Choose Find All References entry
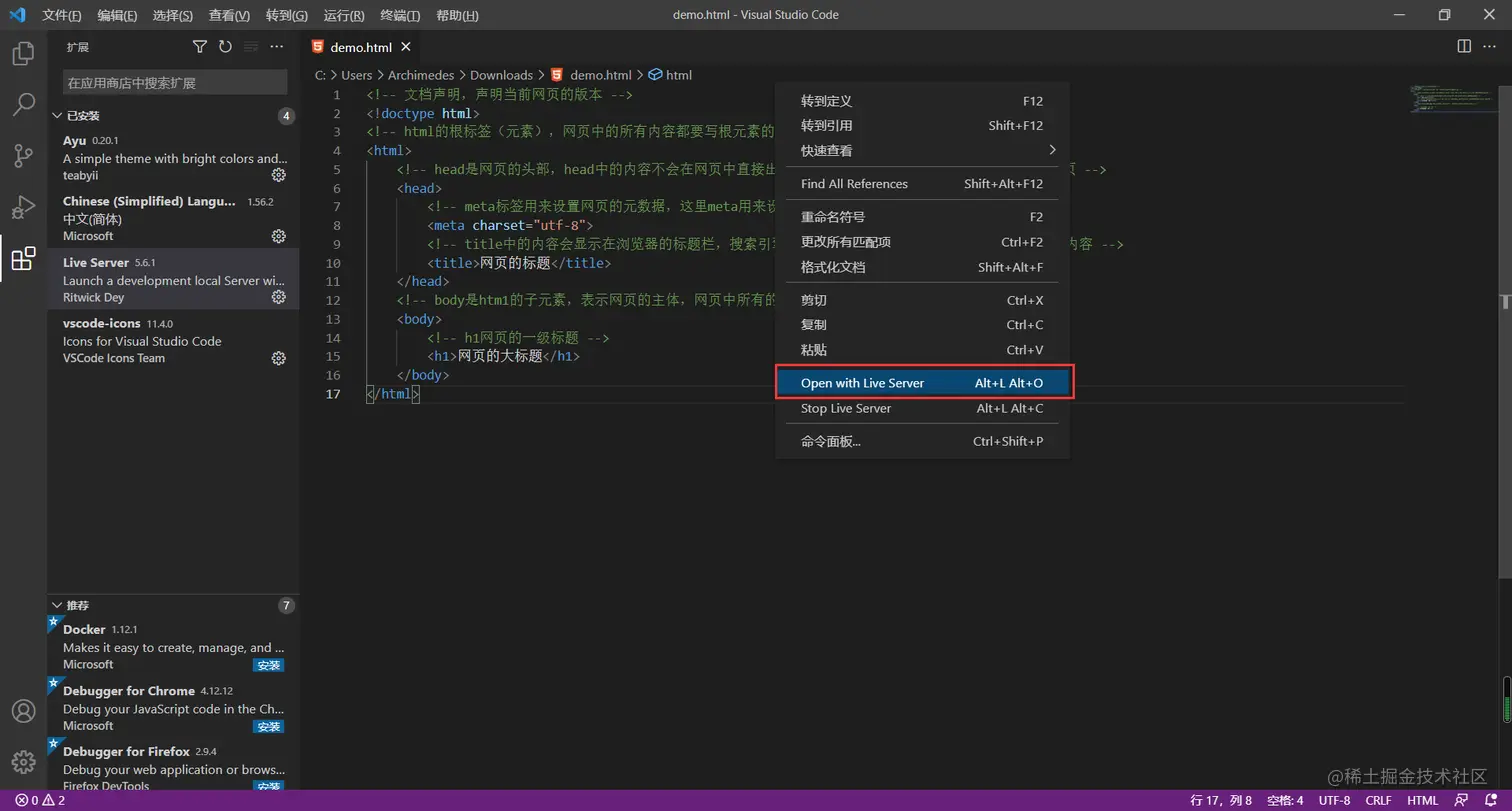1512x811 pixels. coord(922,184)
